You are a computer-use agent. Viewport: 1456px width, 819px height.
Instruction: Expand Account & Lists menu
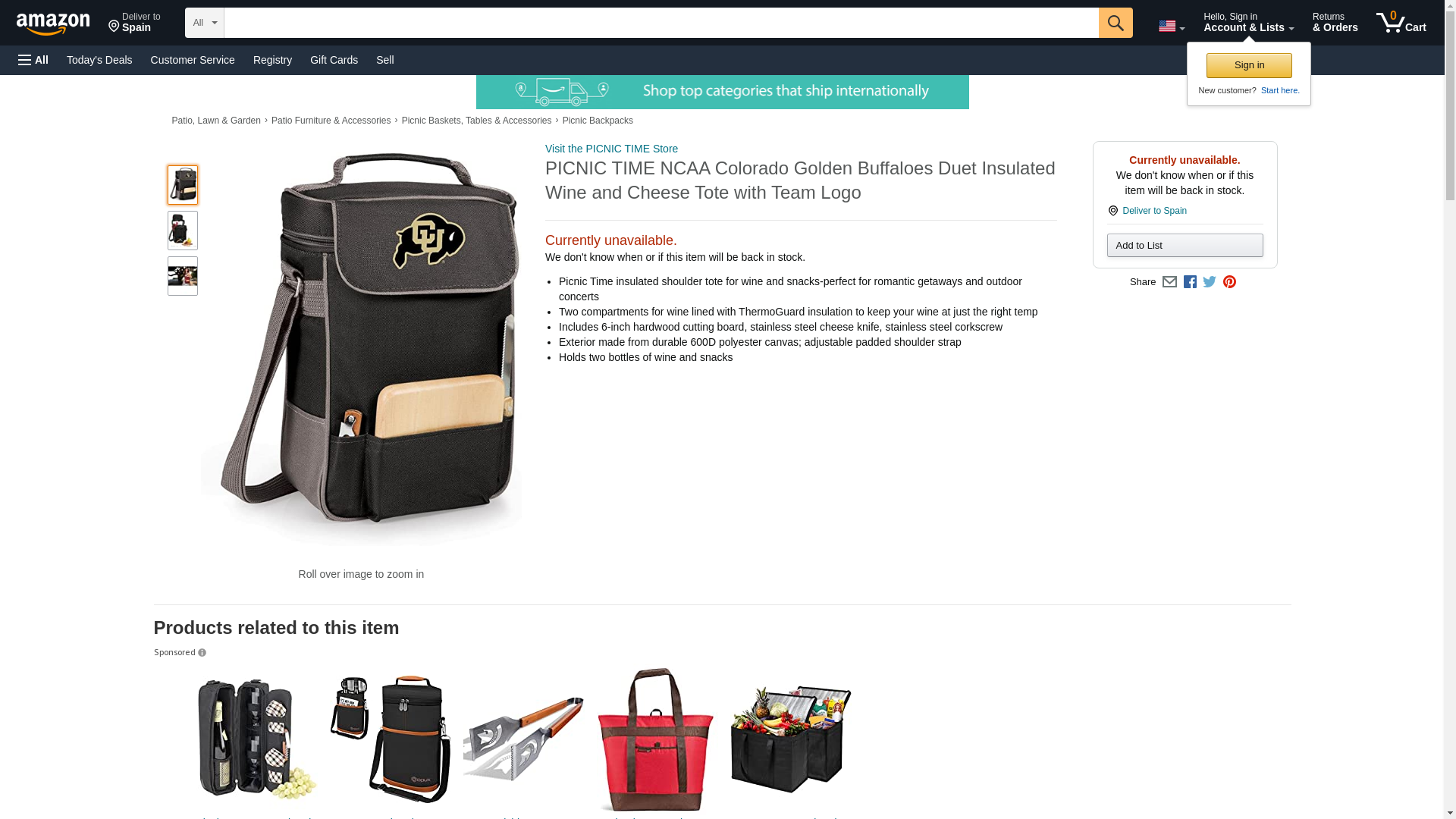click(x=1248, y=23)
